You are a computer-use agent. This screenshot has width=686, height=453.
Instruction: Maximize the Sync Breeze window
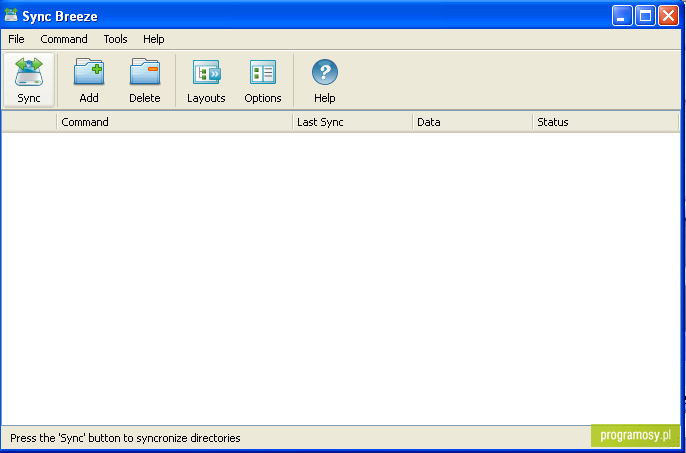[645, 16]
